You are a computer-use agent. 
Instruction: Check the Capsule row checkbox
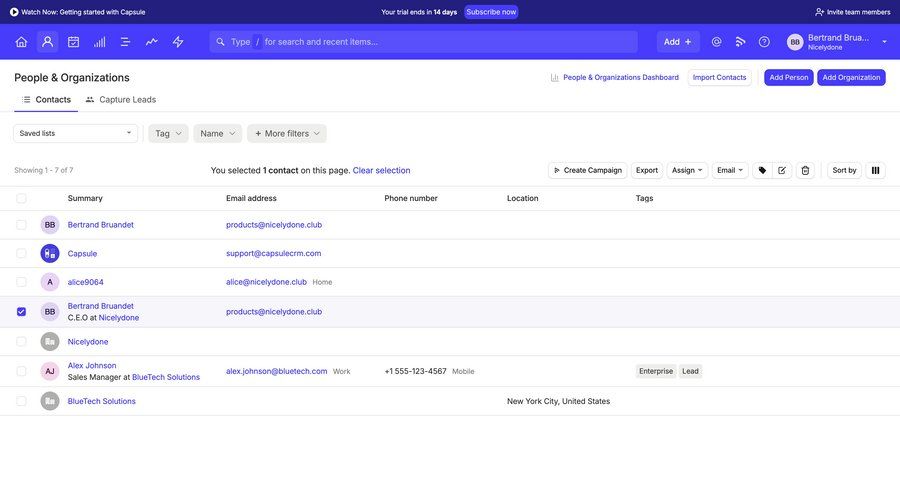point(21,253)
